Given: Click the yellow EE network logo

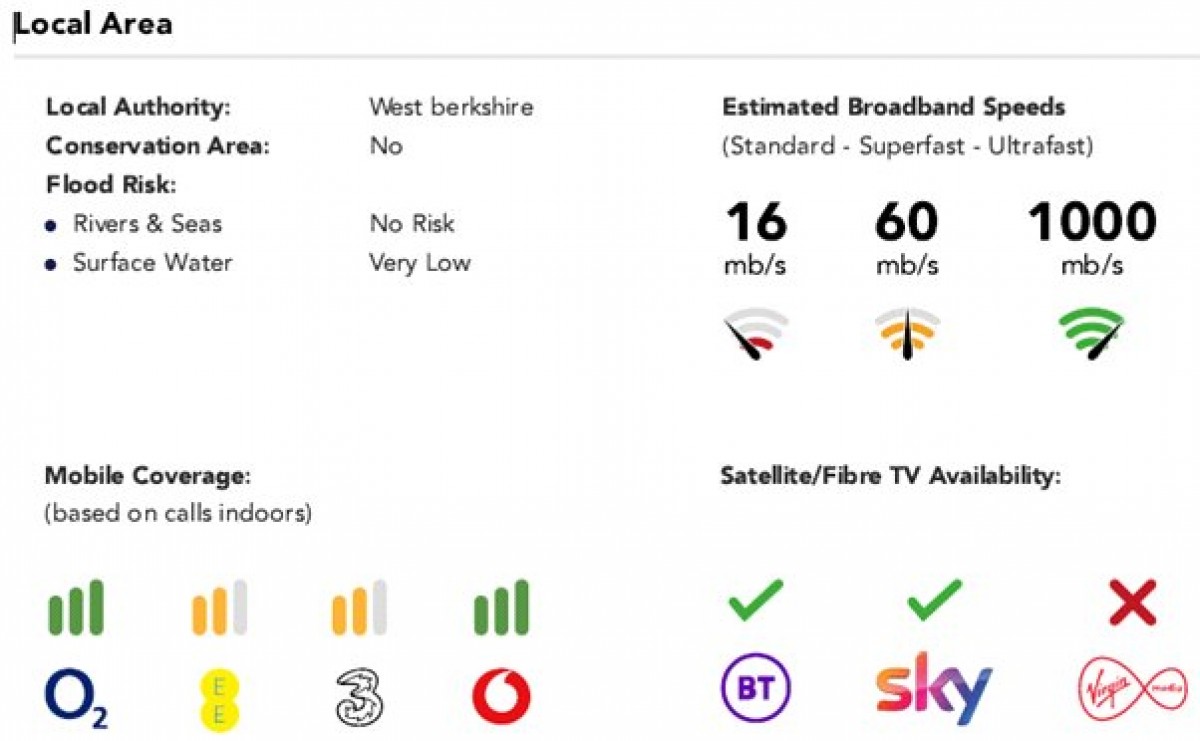Looking at the screenshot, I should click(x=218, y=697).
